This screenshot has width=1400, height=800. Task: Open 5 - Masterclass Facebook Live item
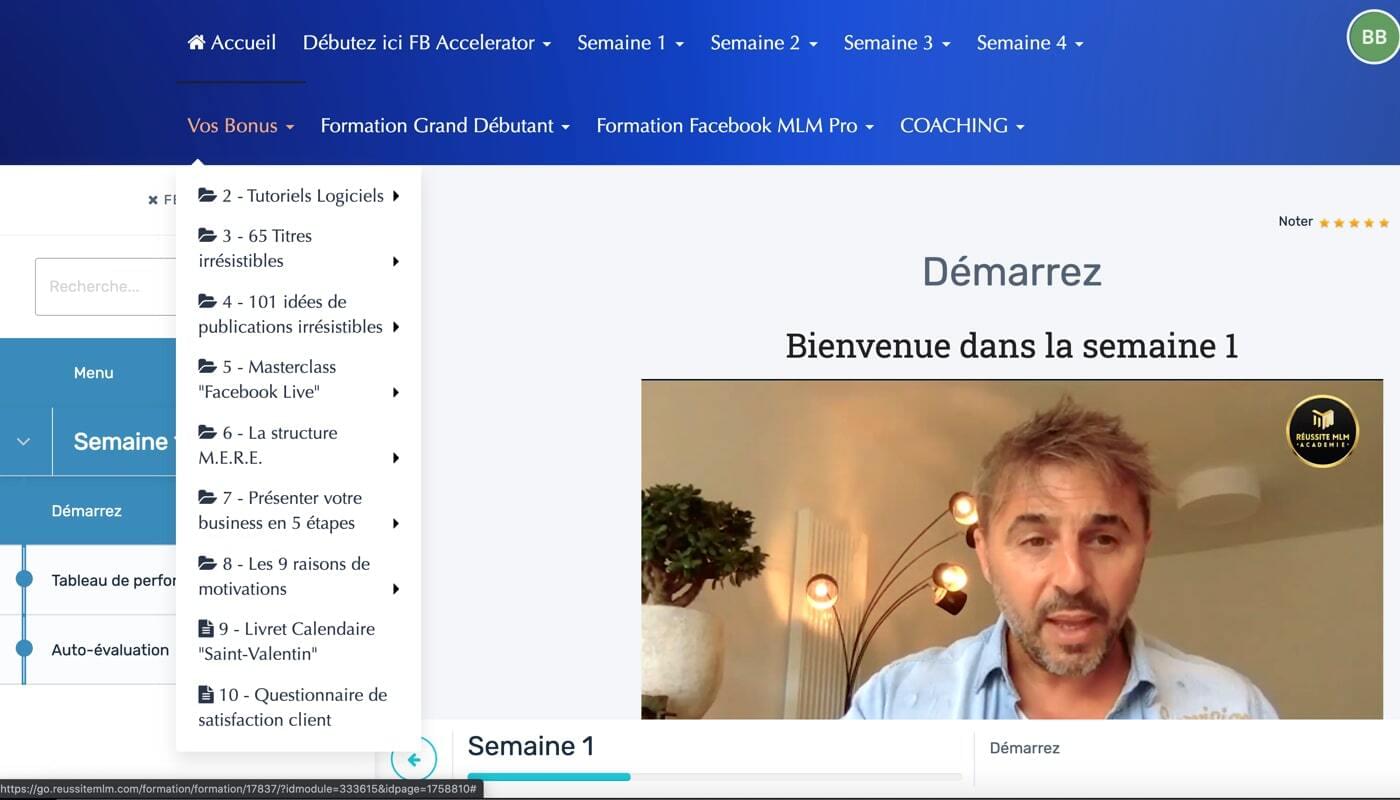[x=298, y=379]
